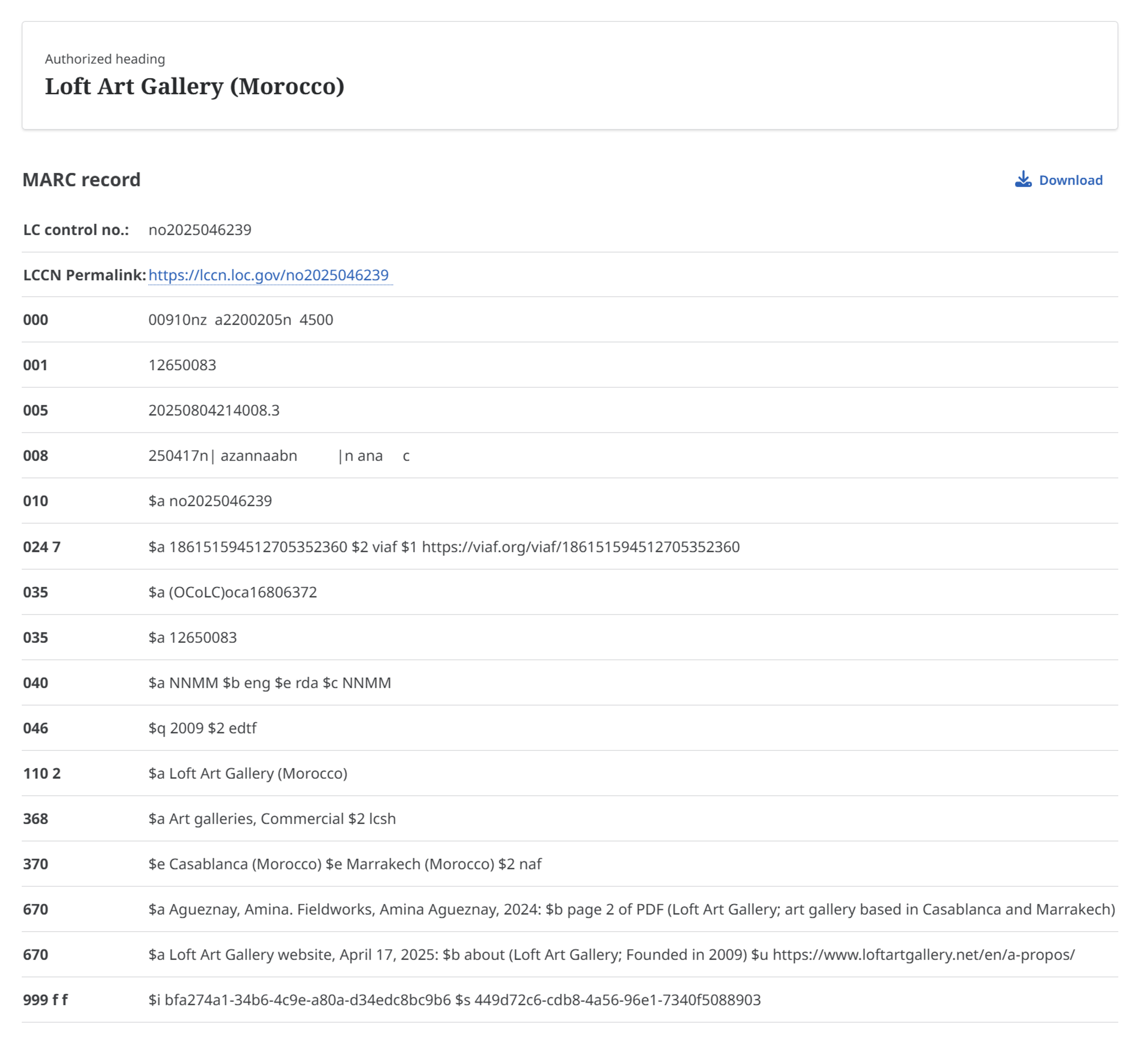Image resolution: width=1148 pixels, height=1051 pixels.
Task: Click the 024 VIAF identifier row text
Action: [x=444, y=547]
